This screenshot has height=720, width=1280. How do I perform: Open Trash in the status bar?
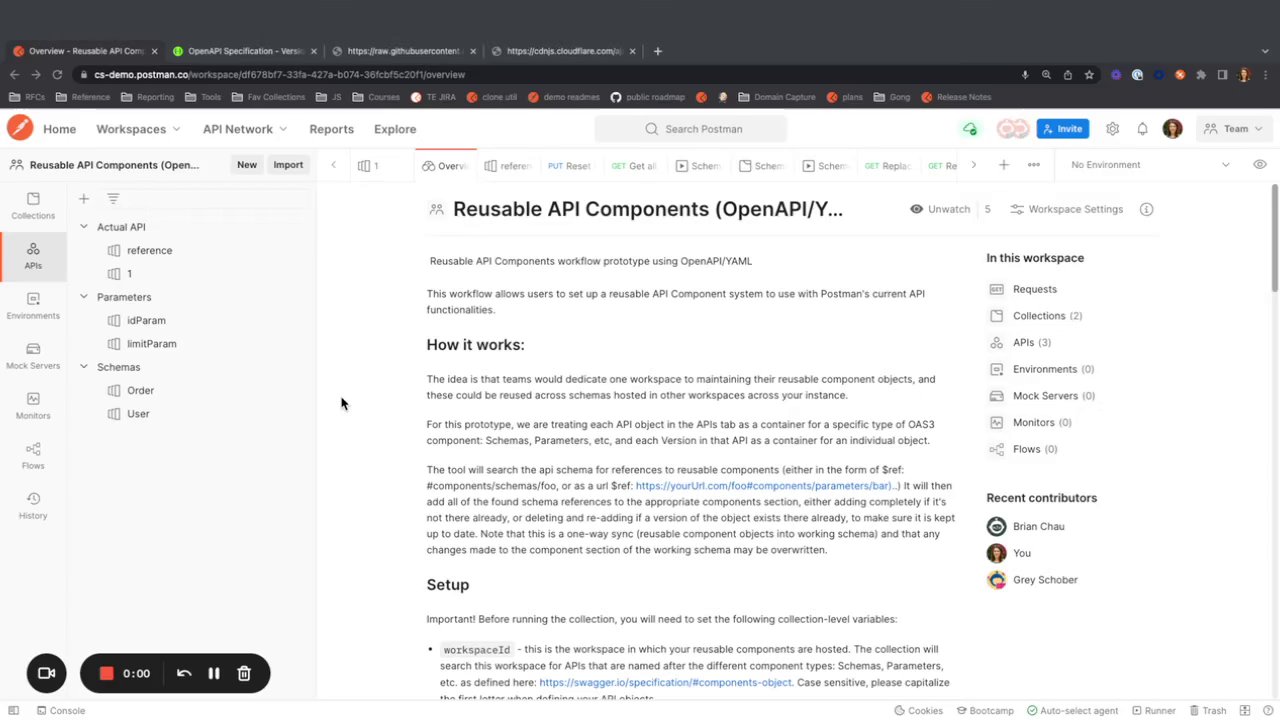(1207, 711)
